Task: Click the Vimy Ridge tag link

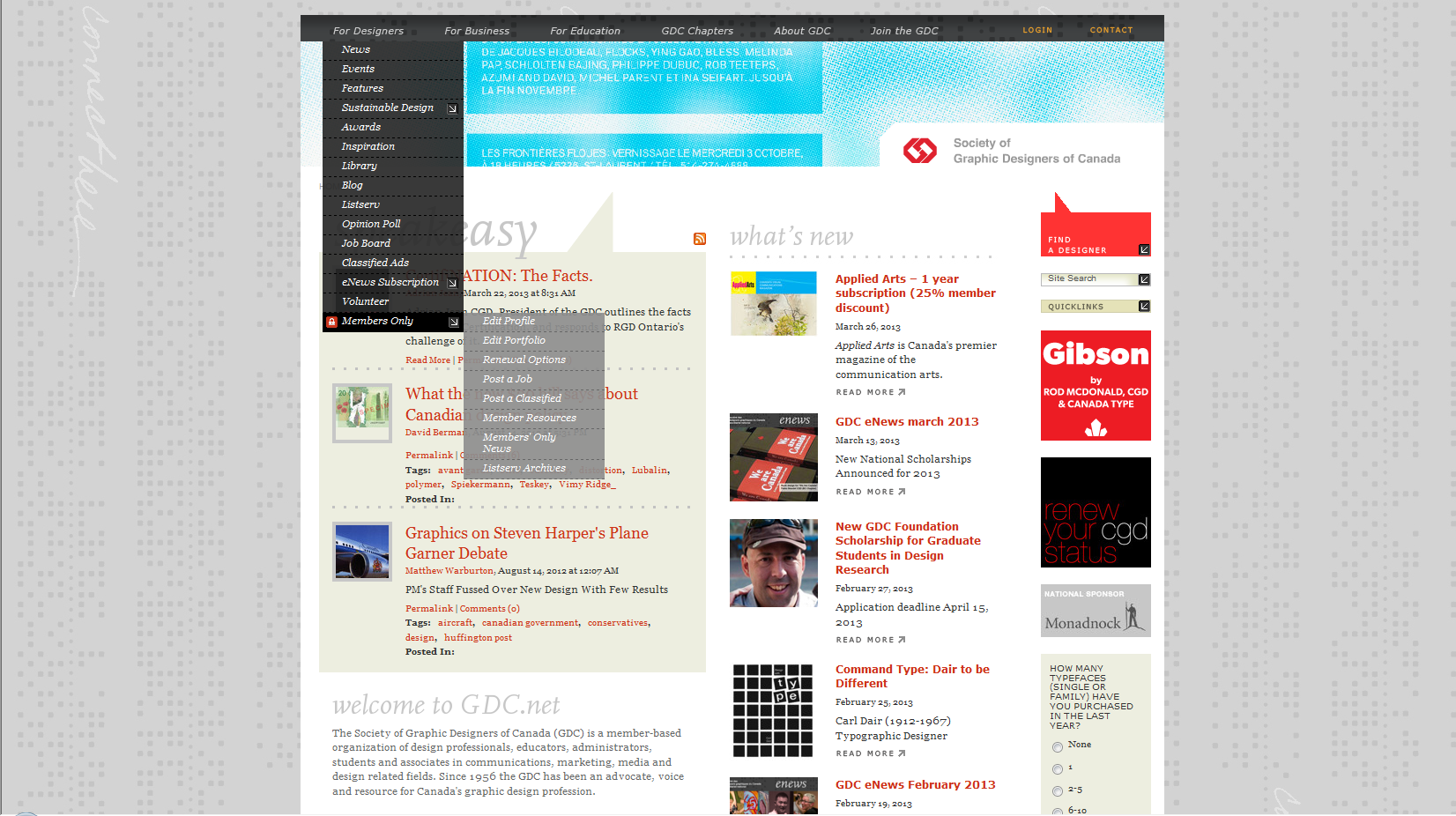Action: (x=587, y=485)
